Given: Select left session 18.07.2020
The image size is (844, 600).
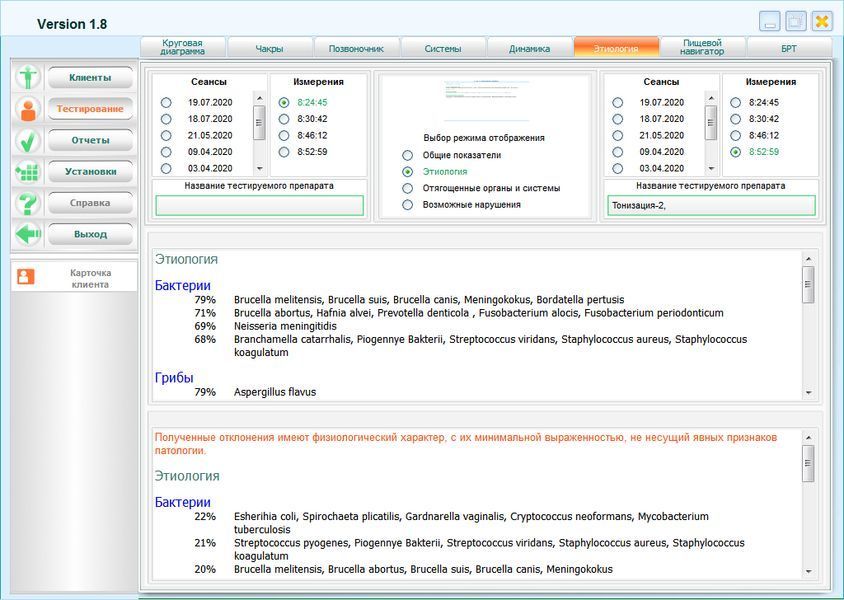Looking at the screenshot, I should [166, 119].
